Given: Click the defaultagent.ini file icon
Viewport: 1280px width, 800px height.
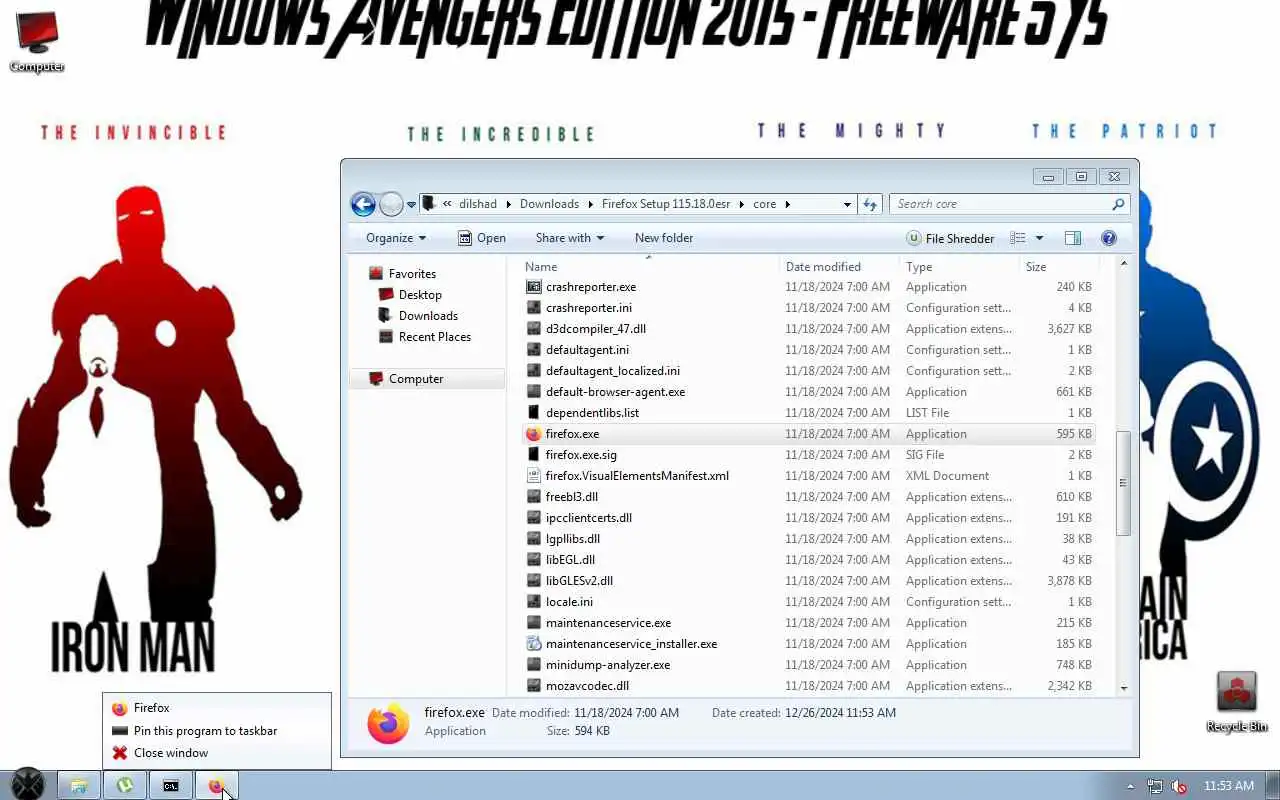Looking at the screenshot, I should [x=533, y=350].
